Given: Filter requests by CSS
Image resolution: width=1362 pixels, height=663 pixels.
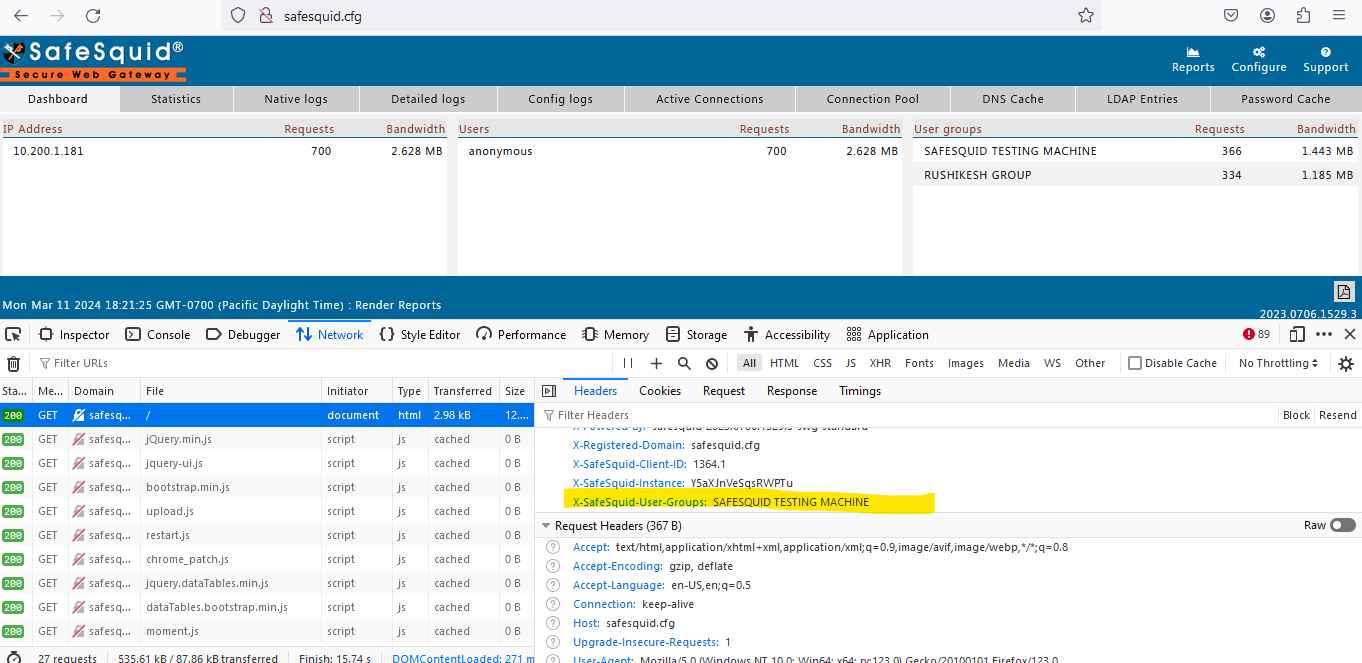Looking at the screenshot, I should tap(822, 363).
